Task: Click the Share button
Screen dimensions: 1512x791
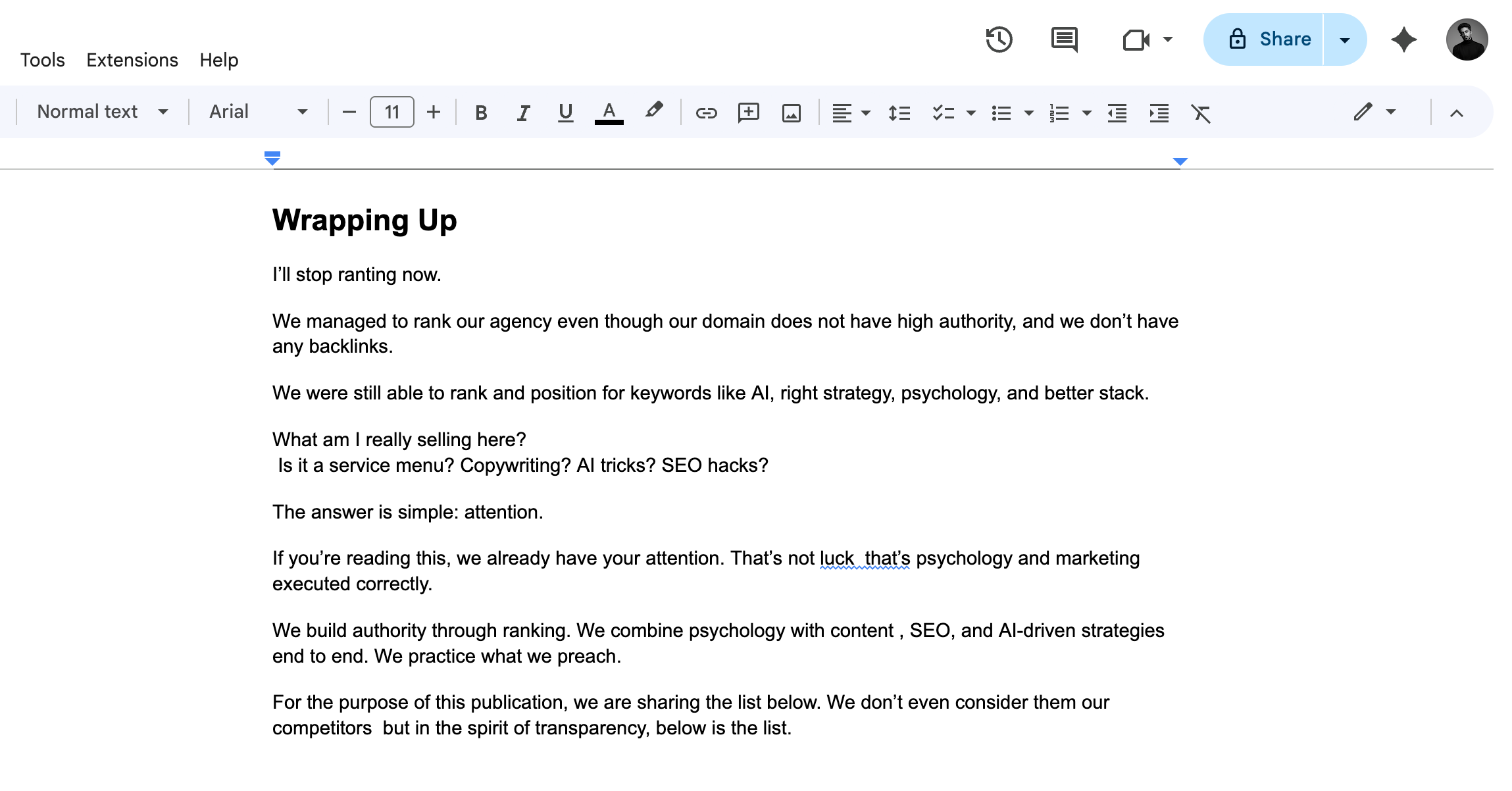Action: tap(1269, 39)
